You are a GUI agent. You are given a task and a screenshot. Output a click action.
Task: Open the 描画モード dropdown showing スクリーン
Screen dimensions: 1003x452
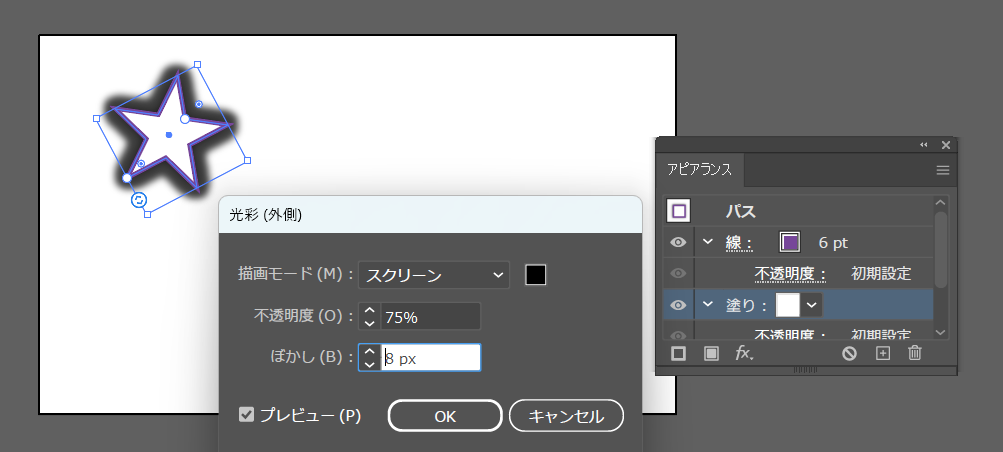pyautogui.click(x=434, y=275)
